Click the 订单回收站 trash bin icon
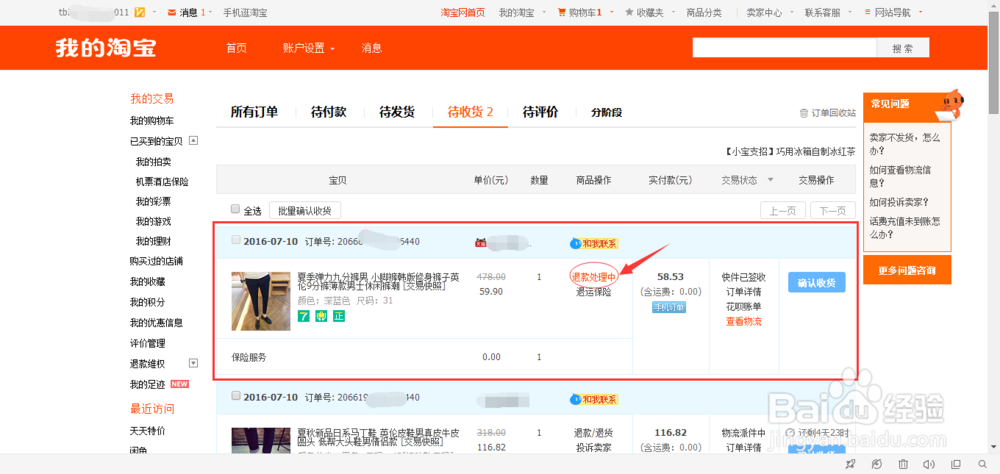 [804, 113]
